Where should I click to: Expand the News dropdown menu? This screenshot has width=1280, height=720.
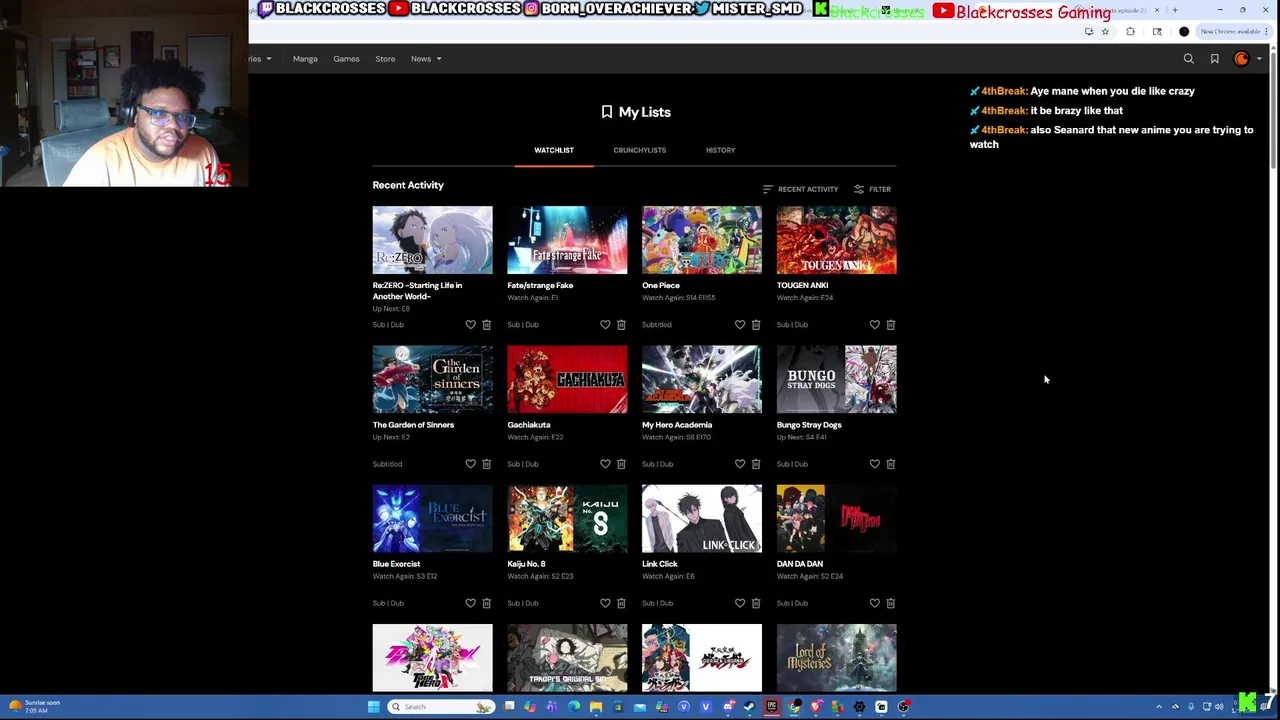click(x=426, y=59)
